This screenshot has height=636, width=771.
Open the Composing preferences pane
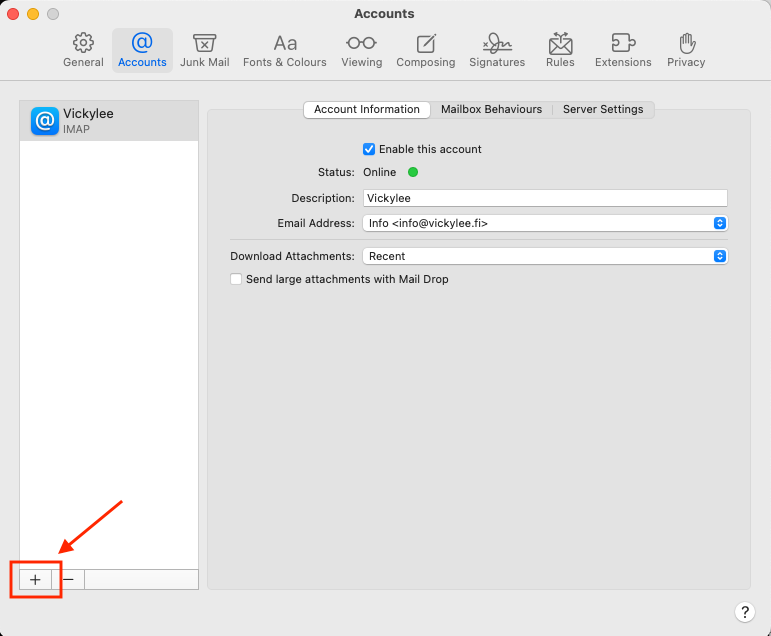click(425, 50)
